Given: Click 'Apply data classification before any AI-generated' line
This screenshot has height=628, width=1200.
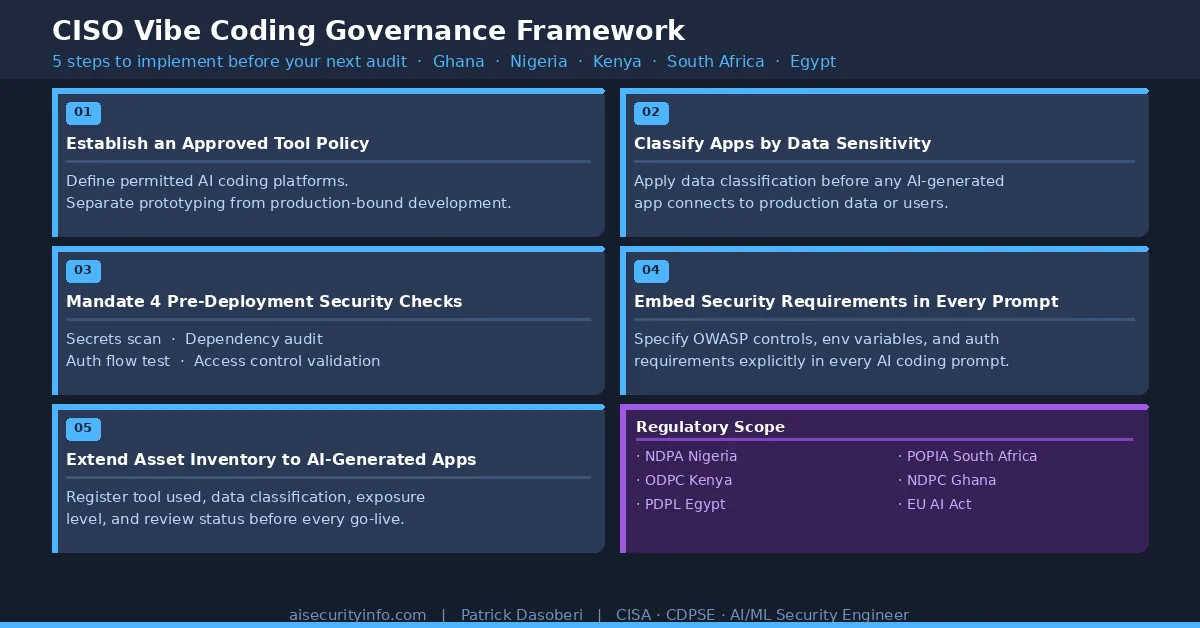Looking at the screenshot, I should coord(819,181).
